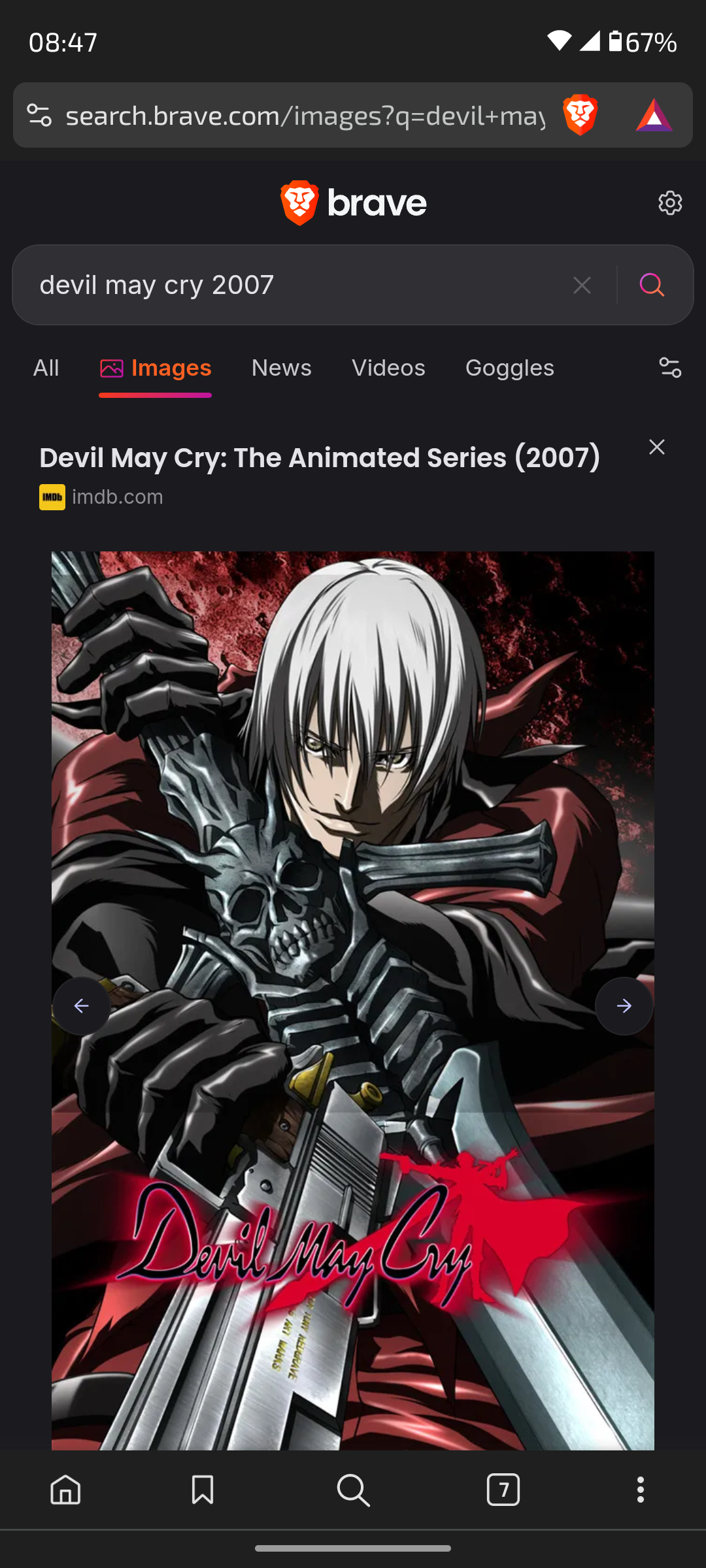Select the Videos tab
The width and height of the screenshot is (706, 1568).
point(388,368)
